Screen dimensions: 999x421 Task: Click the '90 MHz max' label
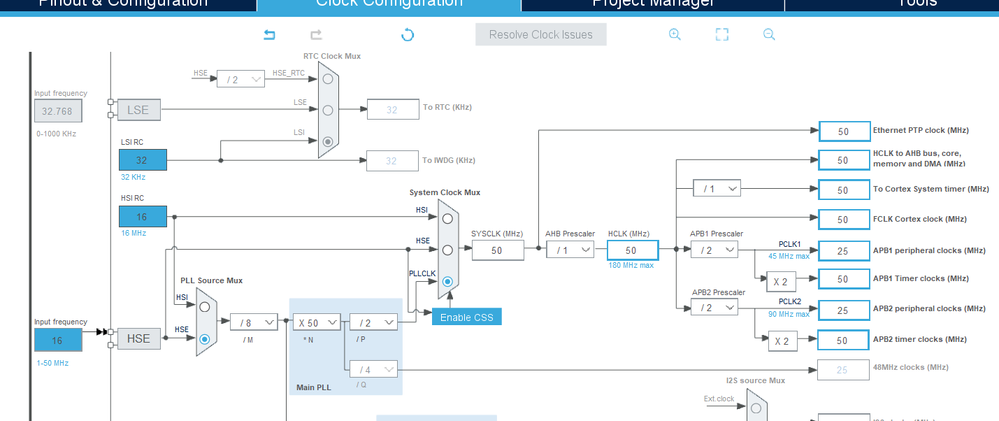(x=789, y=314)
